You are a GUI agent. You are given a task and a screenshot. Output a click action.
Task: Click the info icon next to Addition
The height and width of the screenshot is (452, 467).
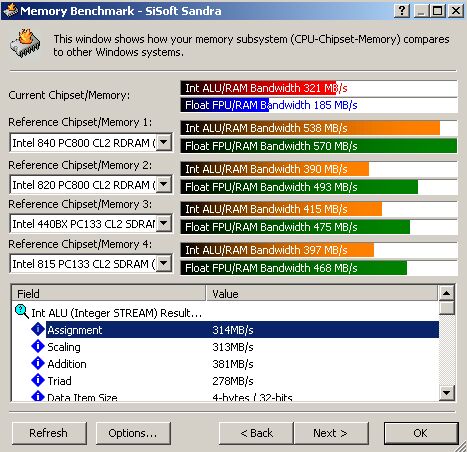point(38,363)
